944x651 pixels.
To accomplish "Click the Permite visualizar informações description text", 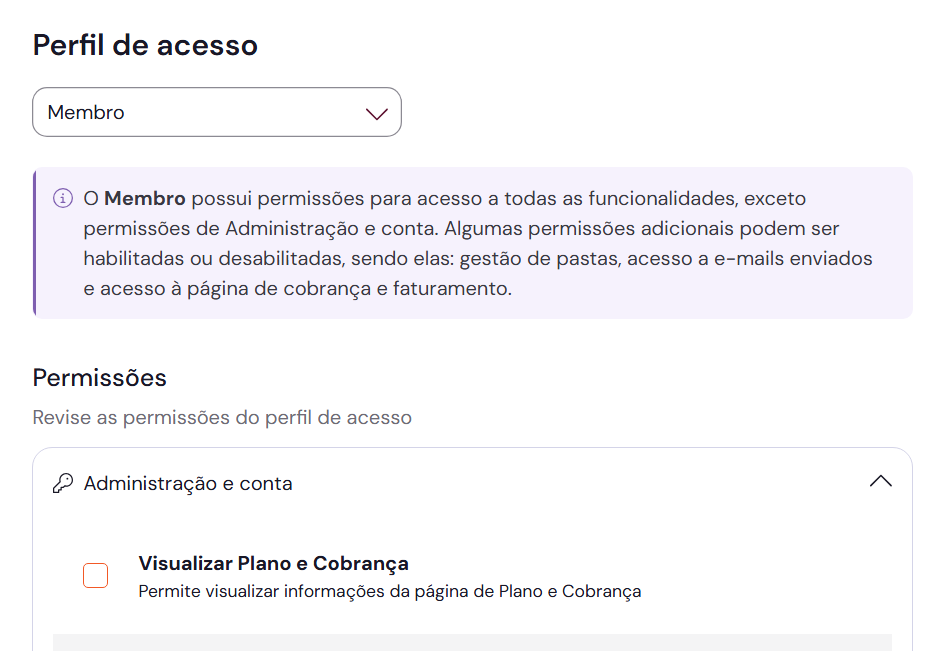I will point(389,591).
